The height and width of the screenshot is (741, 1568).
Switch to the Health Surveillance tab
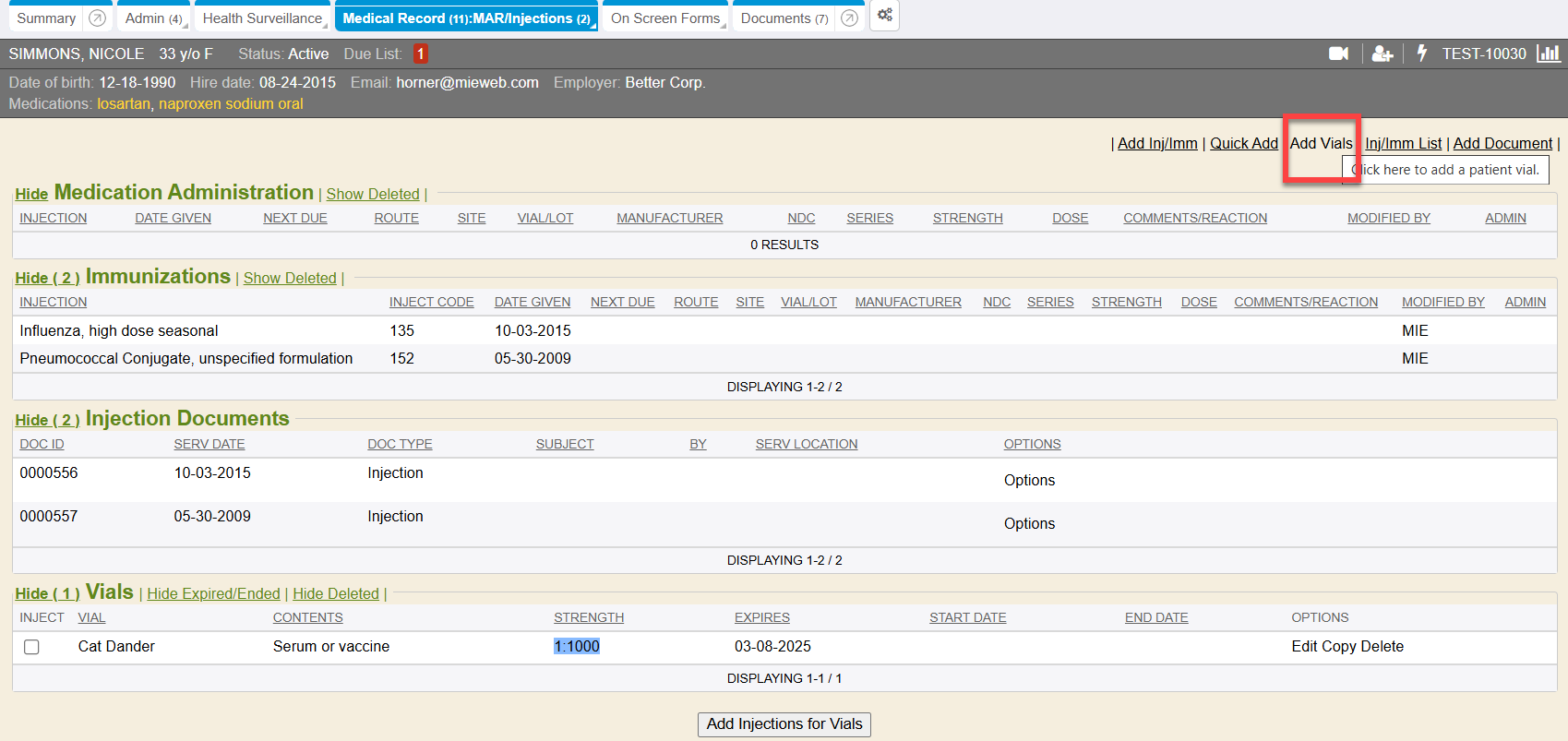click(262, 18)
